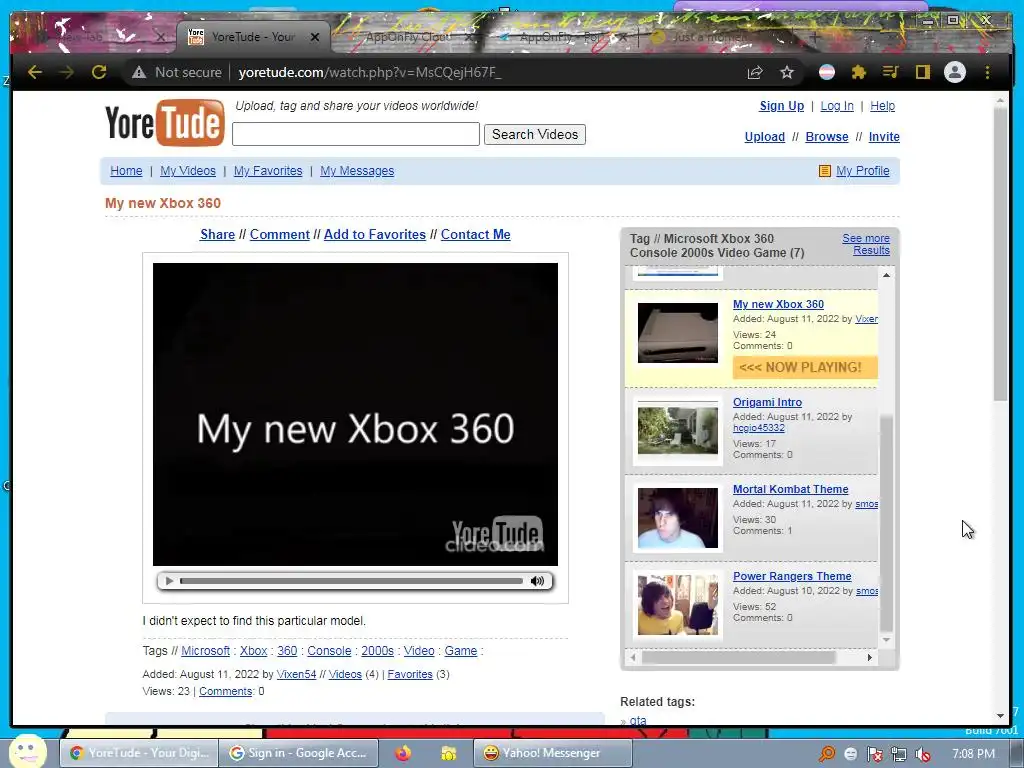Switch to the AppOnFly Cloud tab
1024x768 pixels.
pos(408,37)
